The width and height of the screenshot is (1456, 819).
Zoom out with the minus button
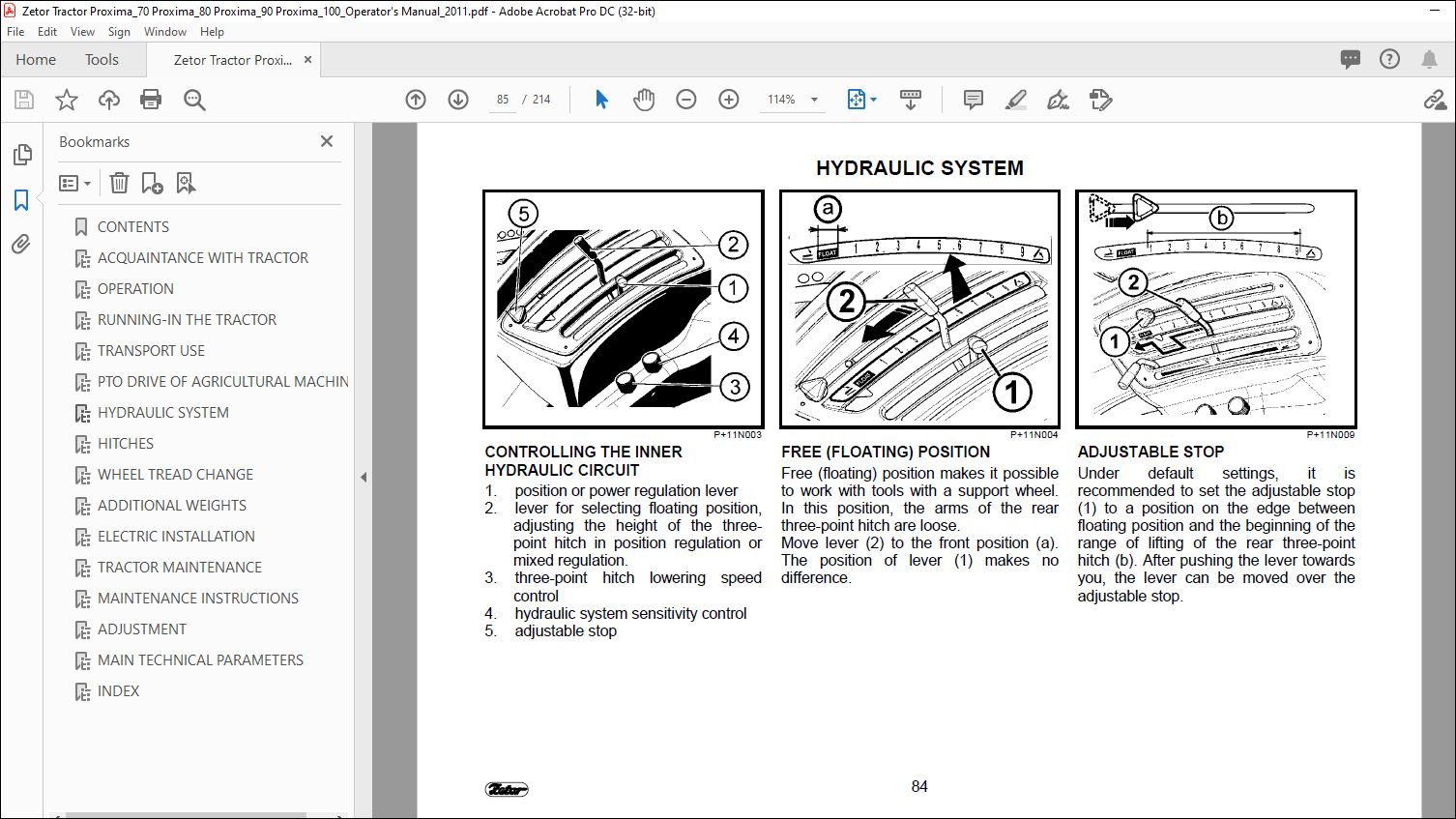(x=686, y=100)
